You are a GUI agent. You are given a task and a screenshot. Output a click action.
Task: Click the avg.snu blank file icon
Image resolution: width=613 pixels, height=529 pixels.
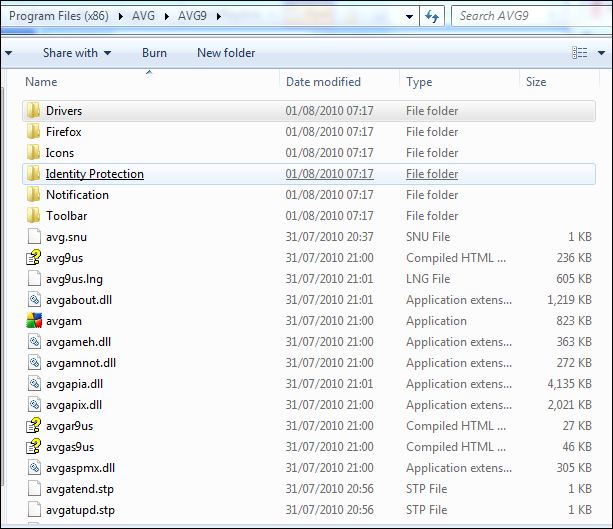pyautogui.click(x=34, y=237)
